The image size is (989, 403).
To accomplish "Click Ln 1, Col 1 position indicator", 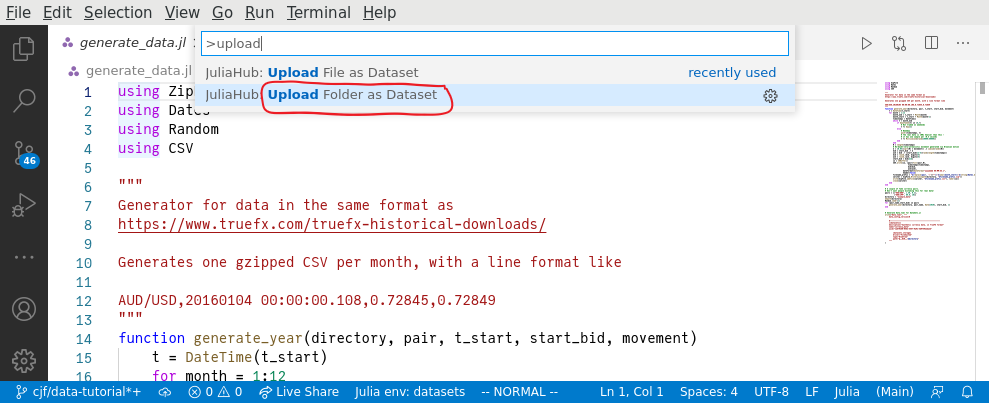I will tap(632, 392).
